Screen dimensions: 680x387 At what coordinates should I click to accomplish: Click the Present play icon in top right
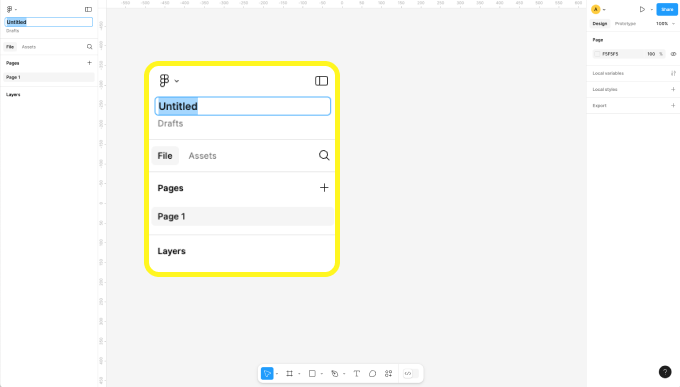[x=642, y=9]
